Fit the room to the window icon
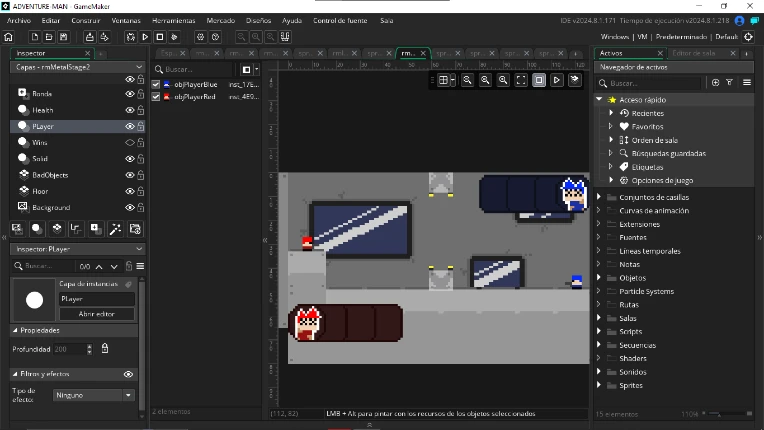Screen dimensions: 764x430 pos(521,80)
